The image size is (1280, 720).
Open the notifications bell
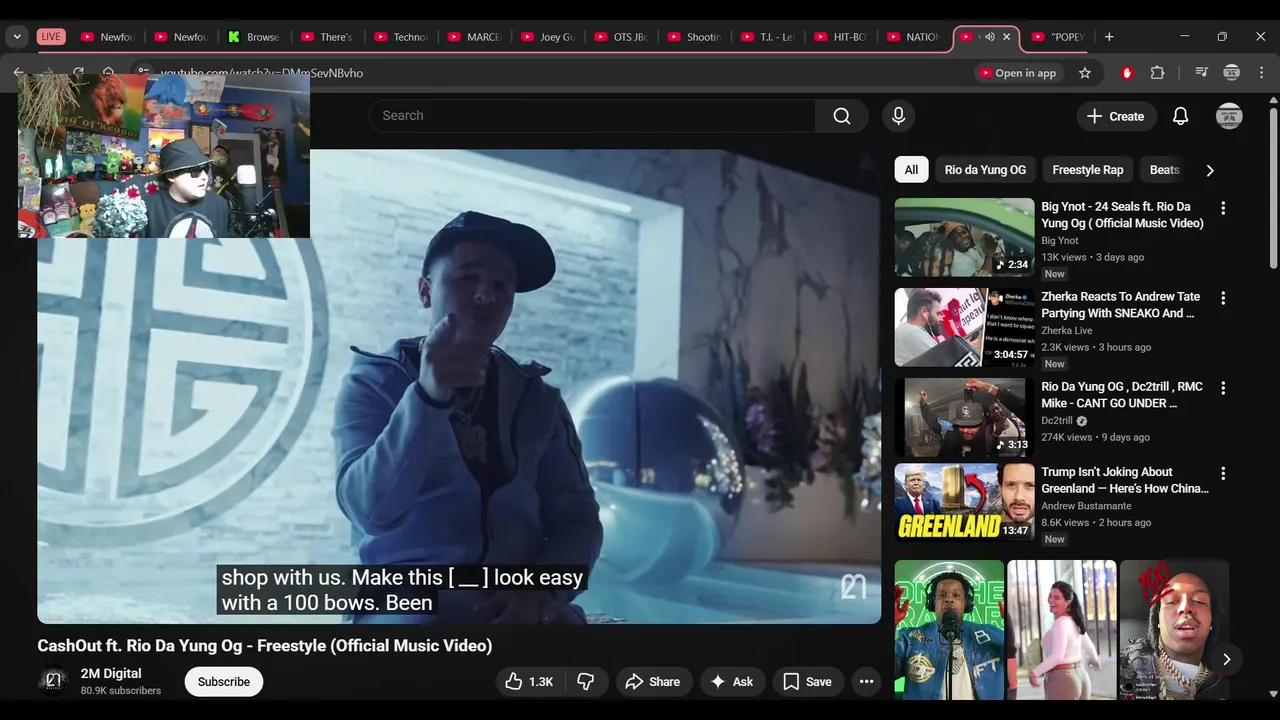(x=1180, y=116)
